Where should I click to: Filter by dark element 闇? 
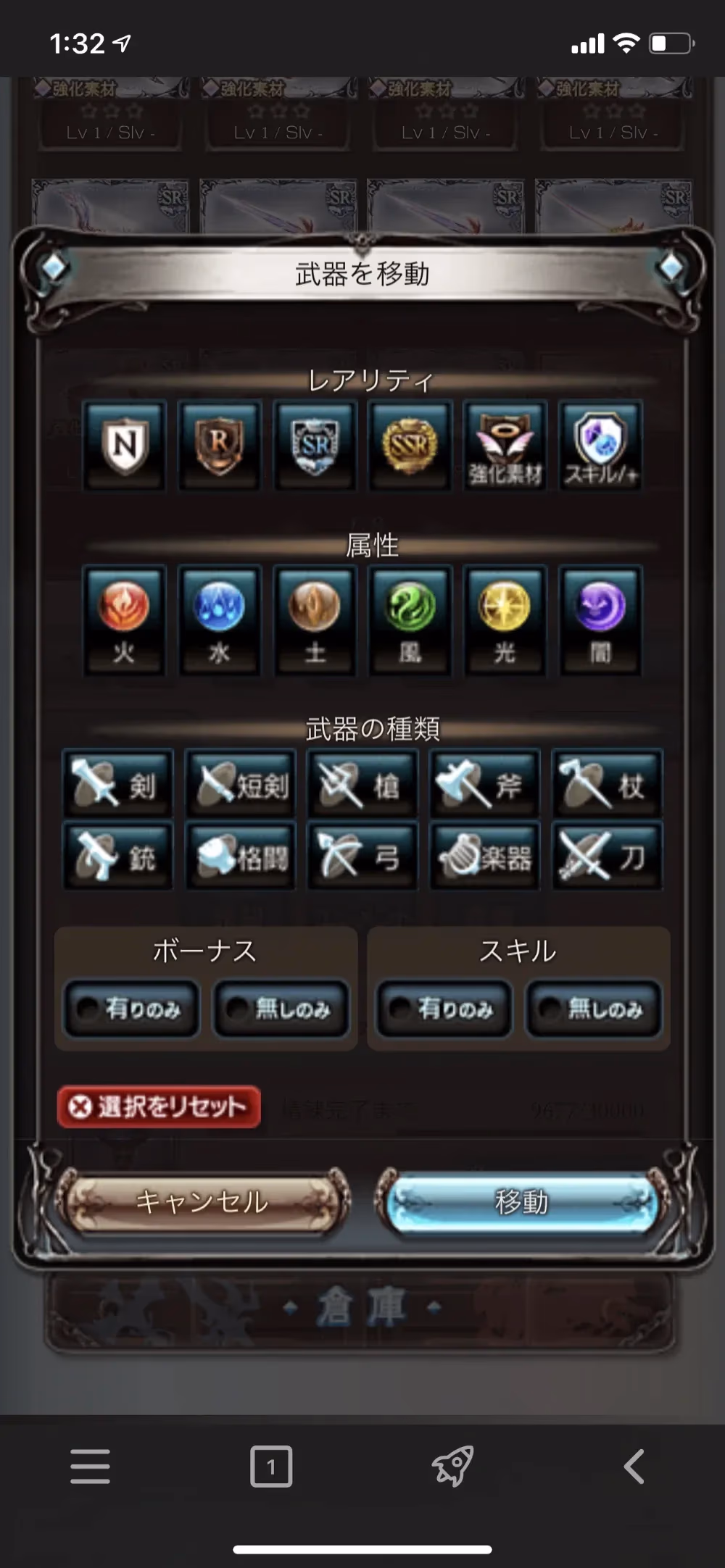(600, 620)
